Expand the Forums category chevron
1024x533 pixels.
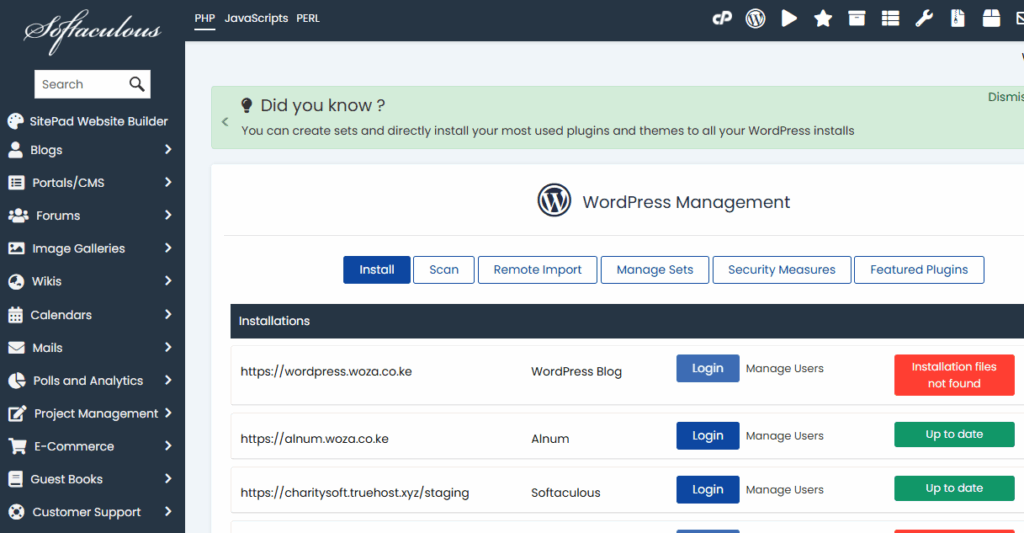point(168,215)
